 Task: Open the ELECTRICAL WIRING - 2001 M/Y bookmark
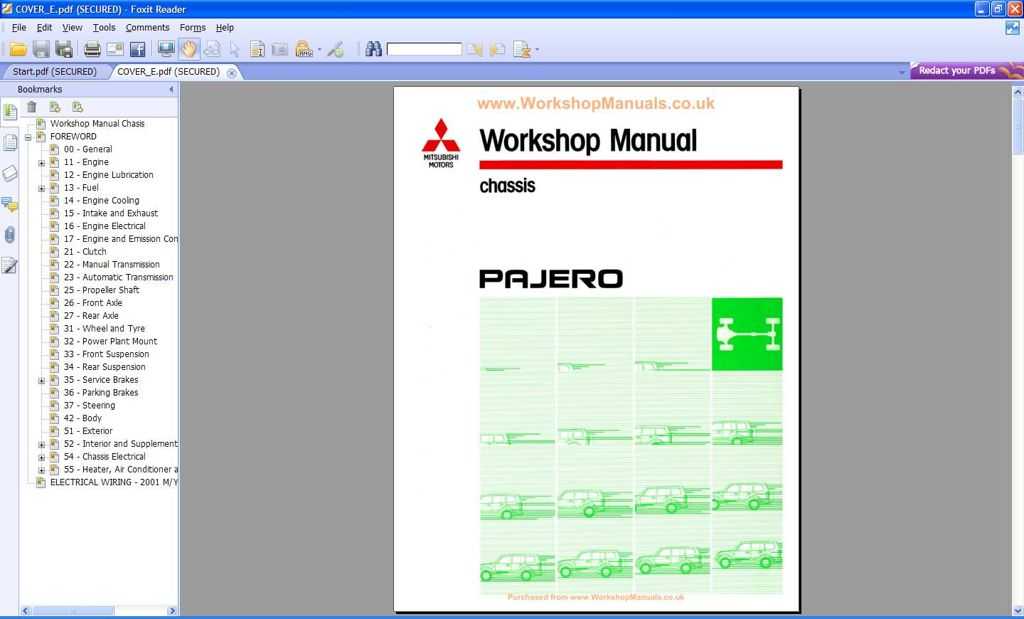tap(114, 483)
